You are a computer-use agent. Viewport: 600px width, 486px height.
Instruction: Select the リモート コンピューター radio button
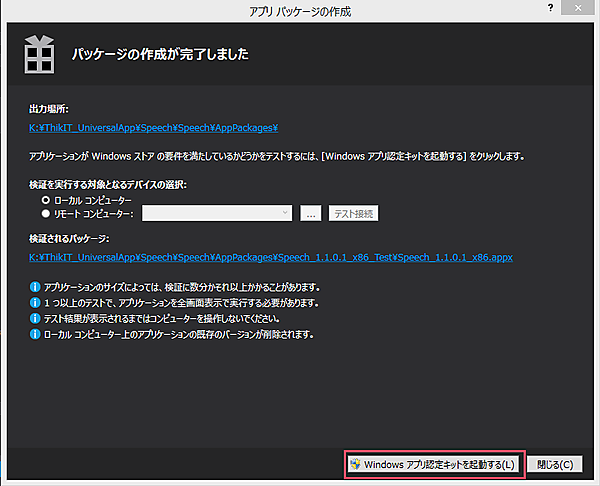coord(46,214)
